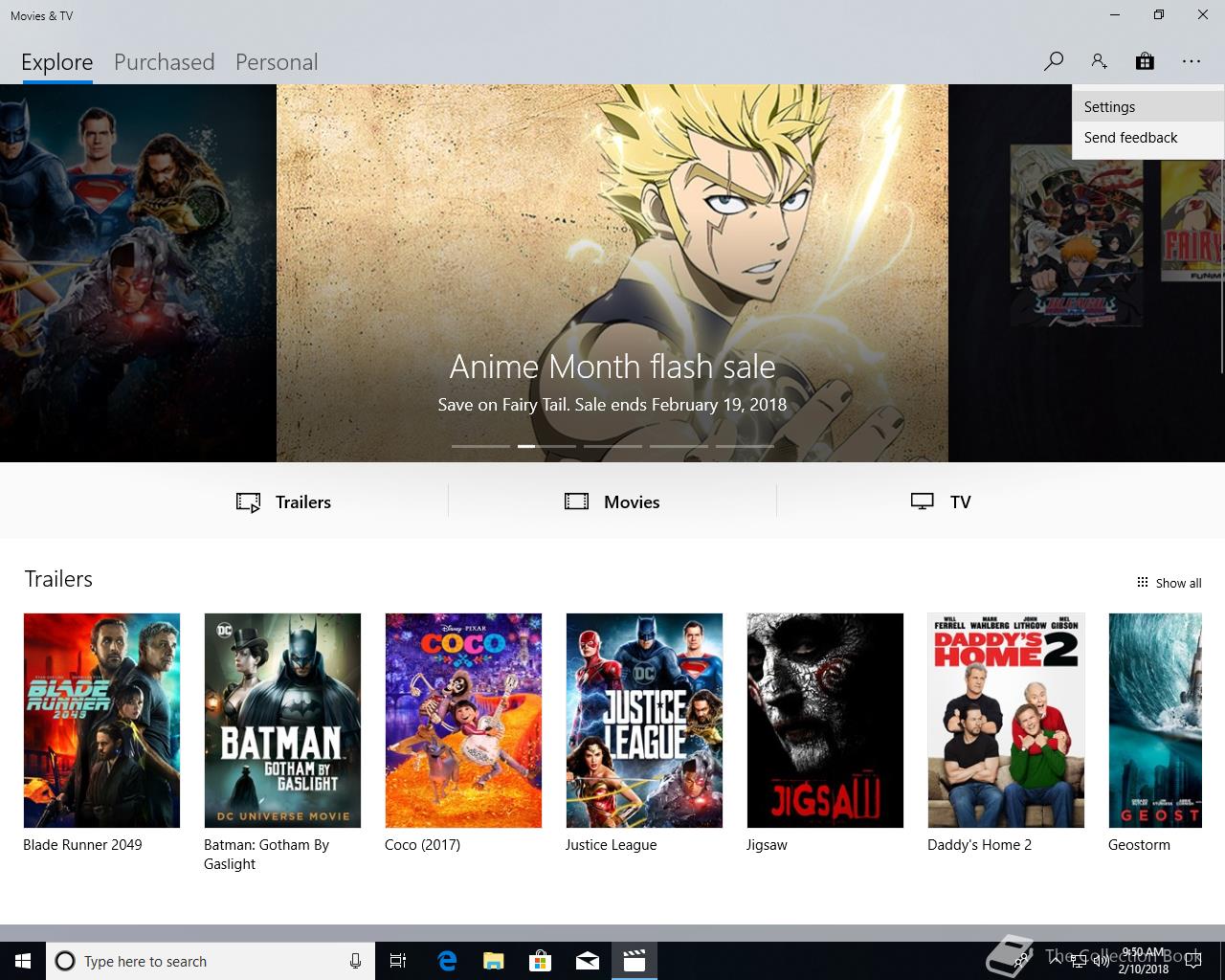
Task: Click the Coco (2017) title text
Action: [x=422, y=845]
